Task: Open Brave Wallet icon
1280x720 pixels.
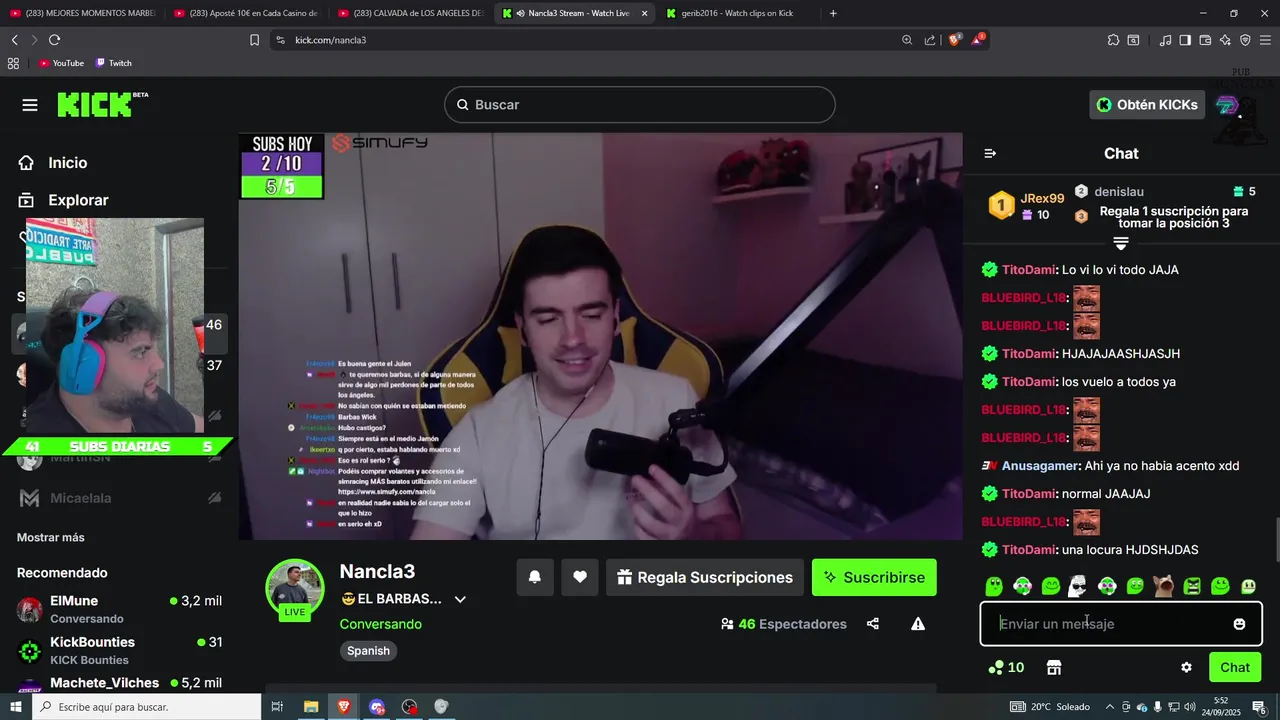Action: pyautogui.click(x=1205, y=40)
